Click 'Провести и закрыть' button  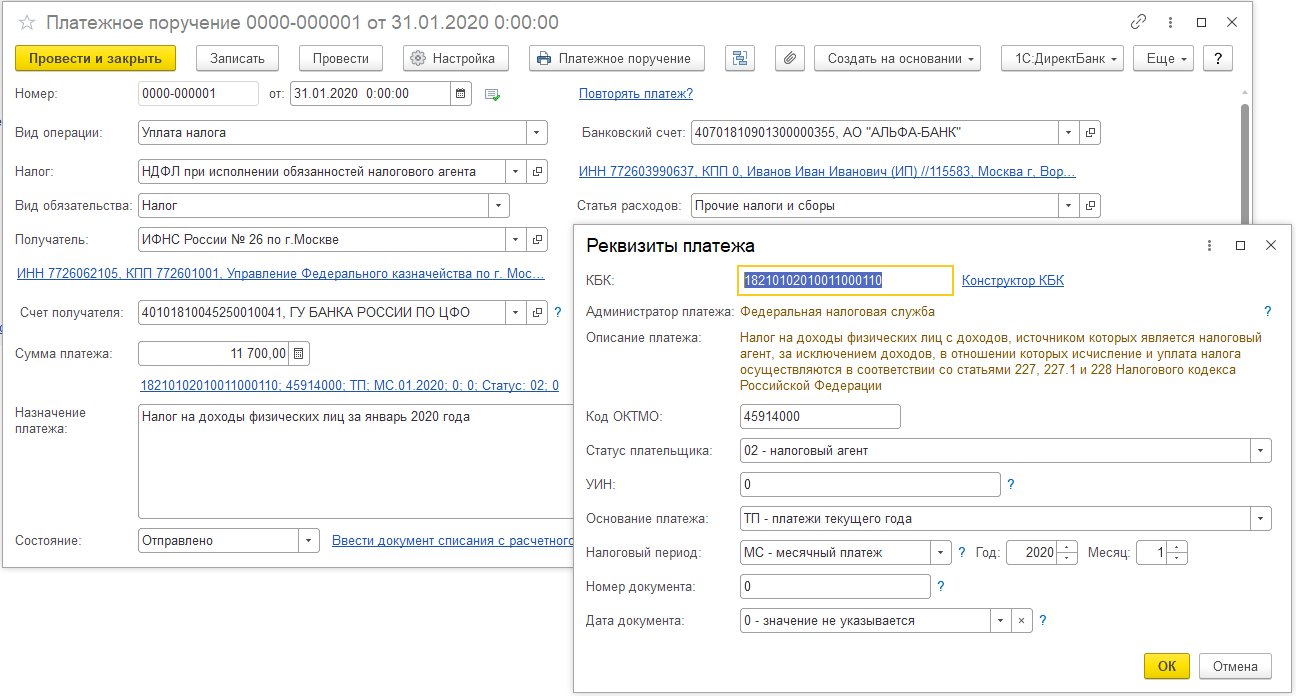coord(96,59)
